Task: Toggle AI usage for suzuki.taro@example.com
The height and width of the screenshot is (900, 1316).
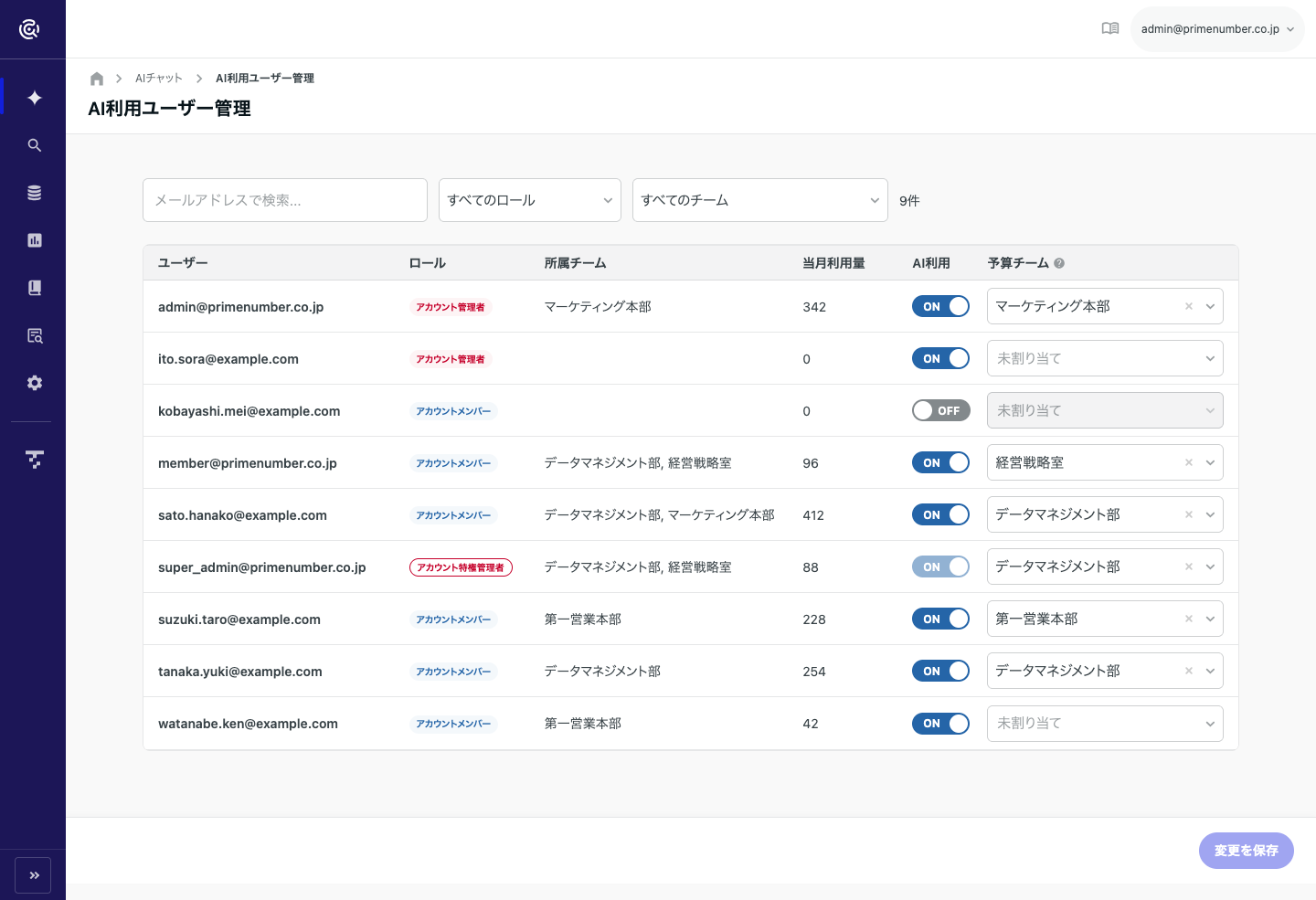Action: click(940, 619)
